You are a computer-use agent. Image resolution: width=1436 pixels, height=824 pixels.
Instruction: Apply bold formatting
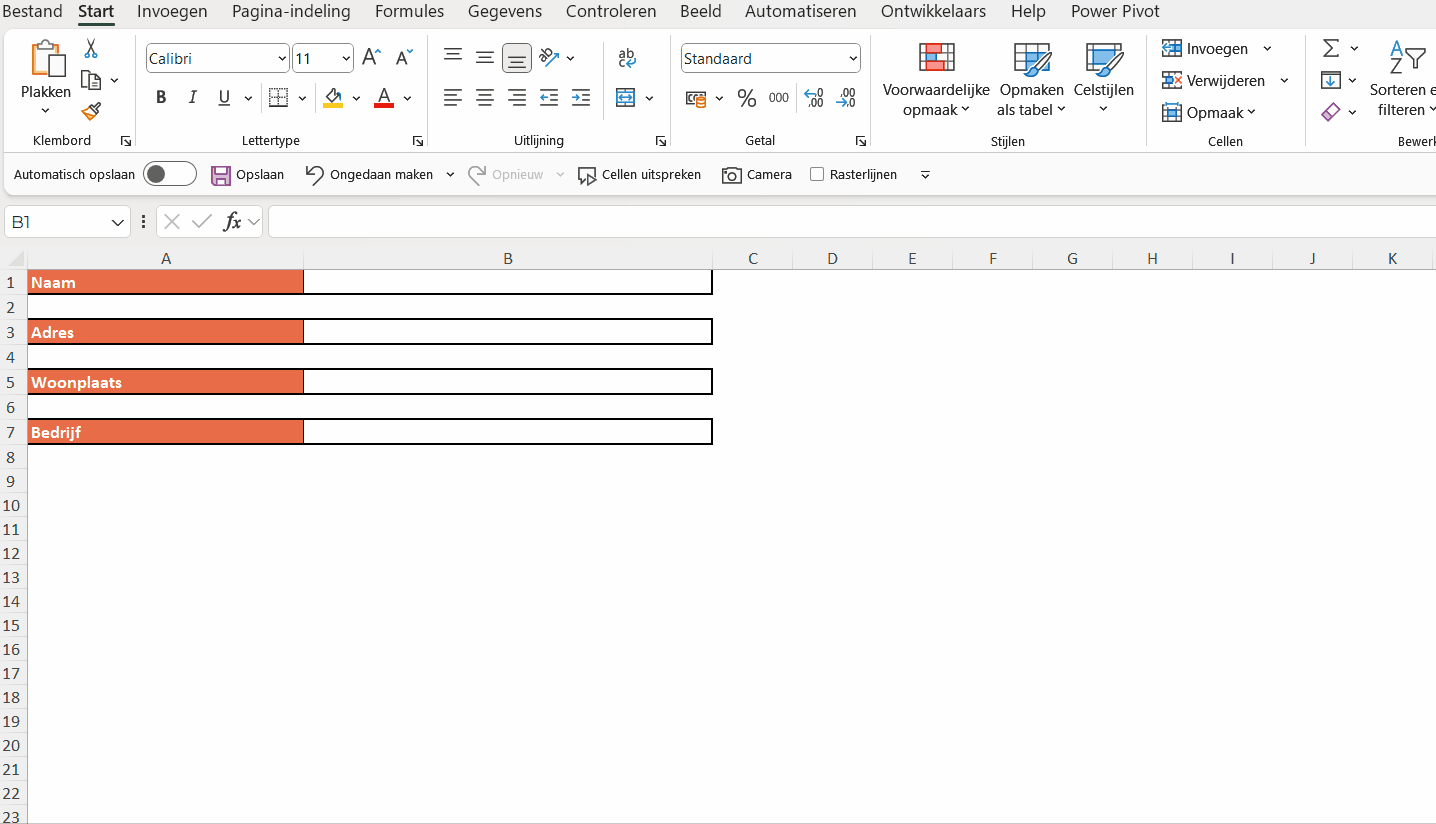tap(161, 97)
